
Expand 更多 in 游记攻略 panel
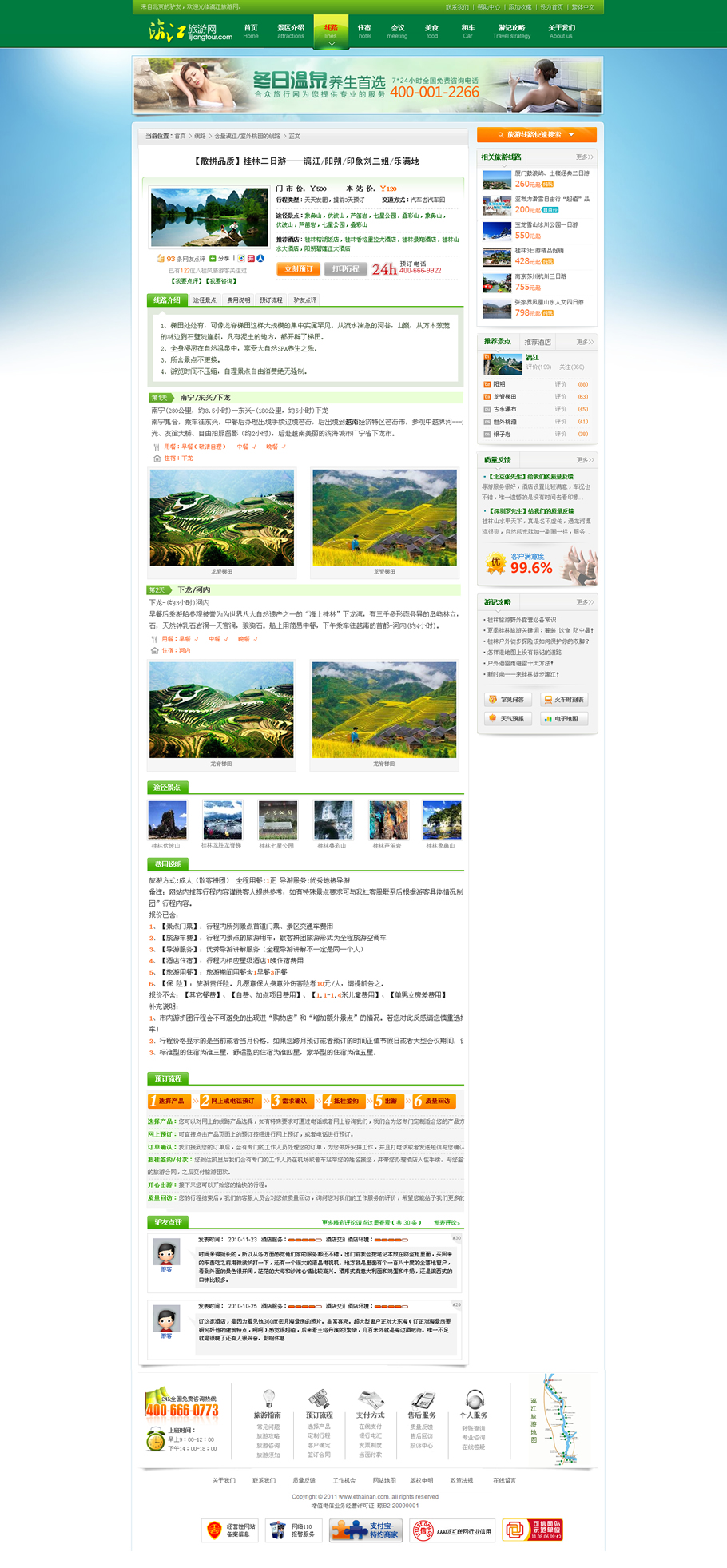[584, 602]
